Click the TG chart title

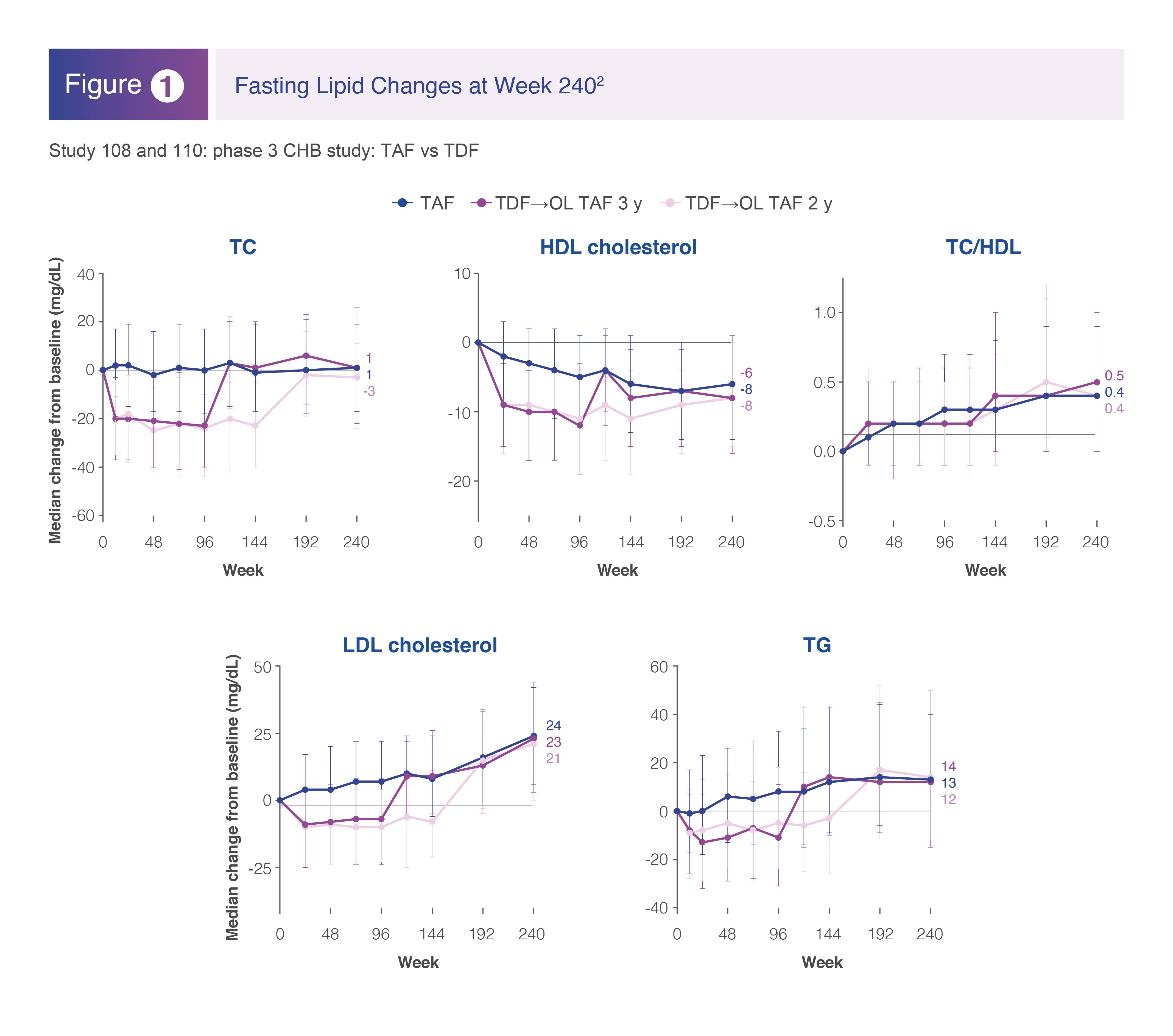click(817, 645)
